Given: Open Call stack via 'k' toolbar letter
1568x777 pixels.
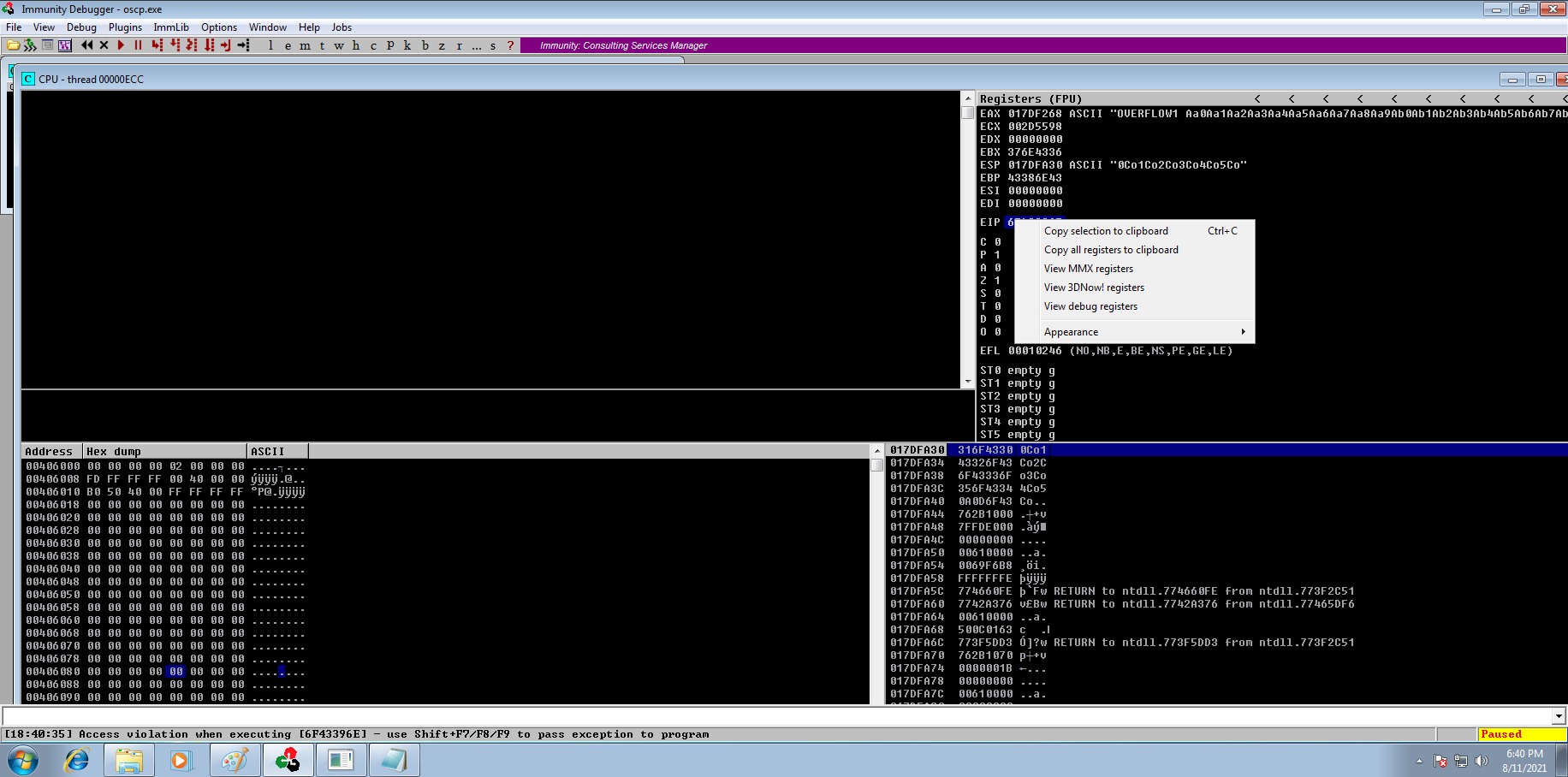Looking at the screenshot, I should pos(407,45).
